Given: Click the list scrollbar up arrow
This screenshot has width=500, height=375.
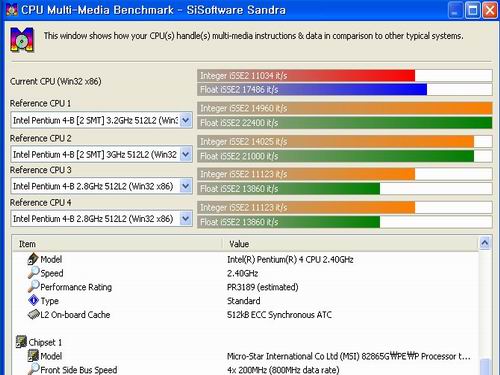Looking at the screenshot, I should point(485,243).
